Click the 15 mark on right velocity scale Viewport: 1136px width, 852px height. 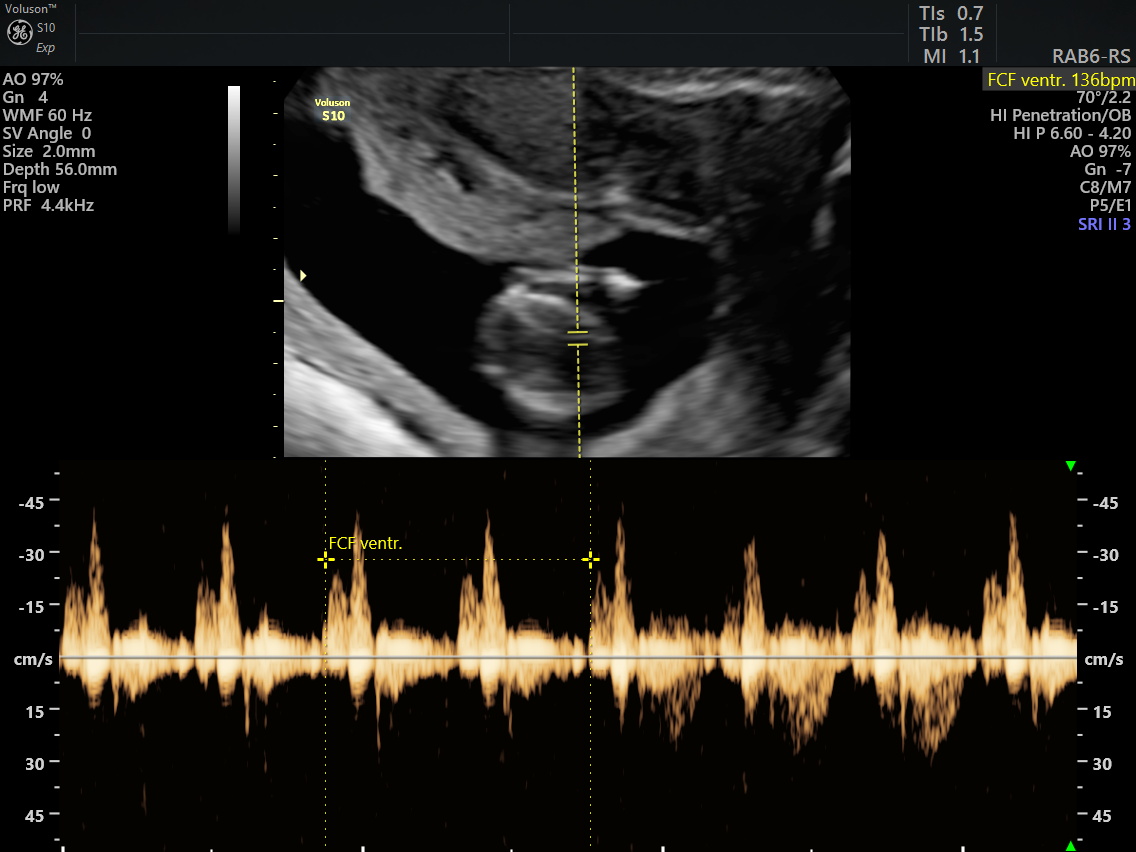click(x=1101, y=711)
